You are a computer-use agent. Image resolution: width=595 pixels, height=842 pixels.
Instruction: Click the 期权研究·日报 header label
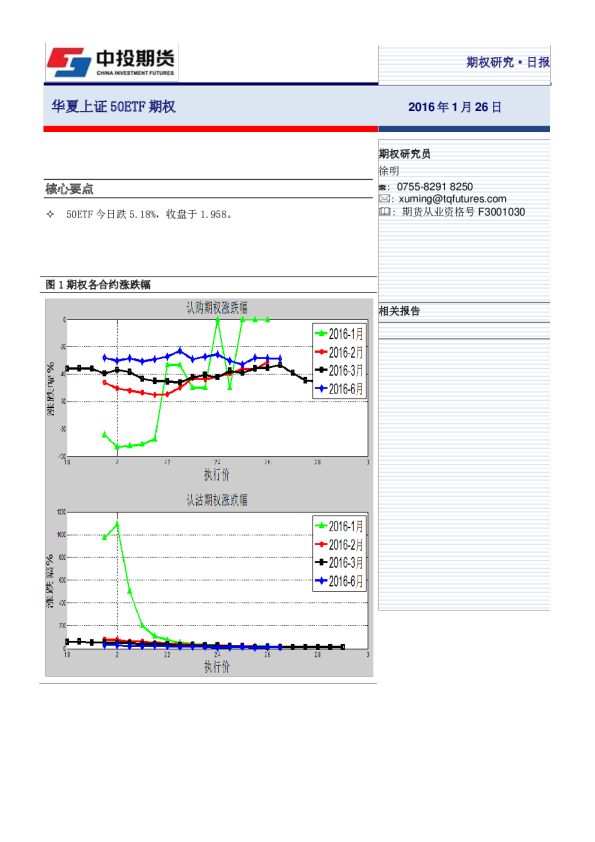507,62
